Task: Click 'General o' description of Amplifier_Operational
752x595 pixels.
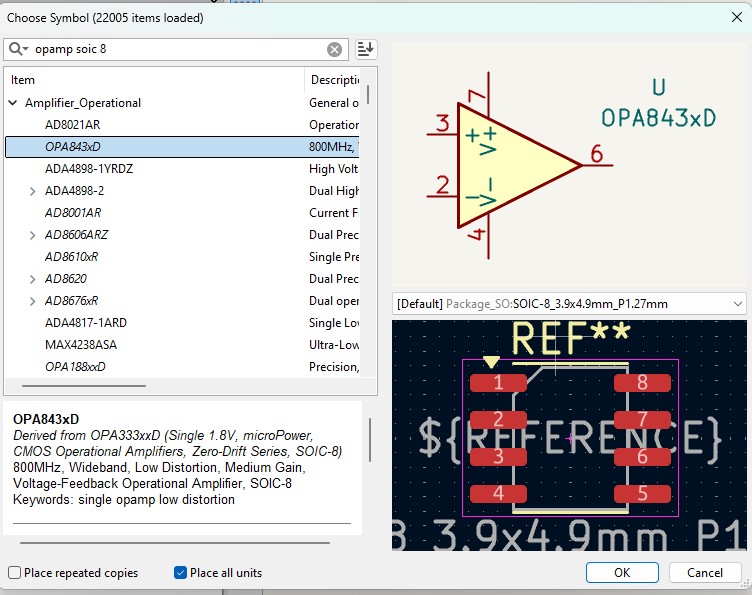Action: pyautogui.click(x=334, y=103)
